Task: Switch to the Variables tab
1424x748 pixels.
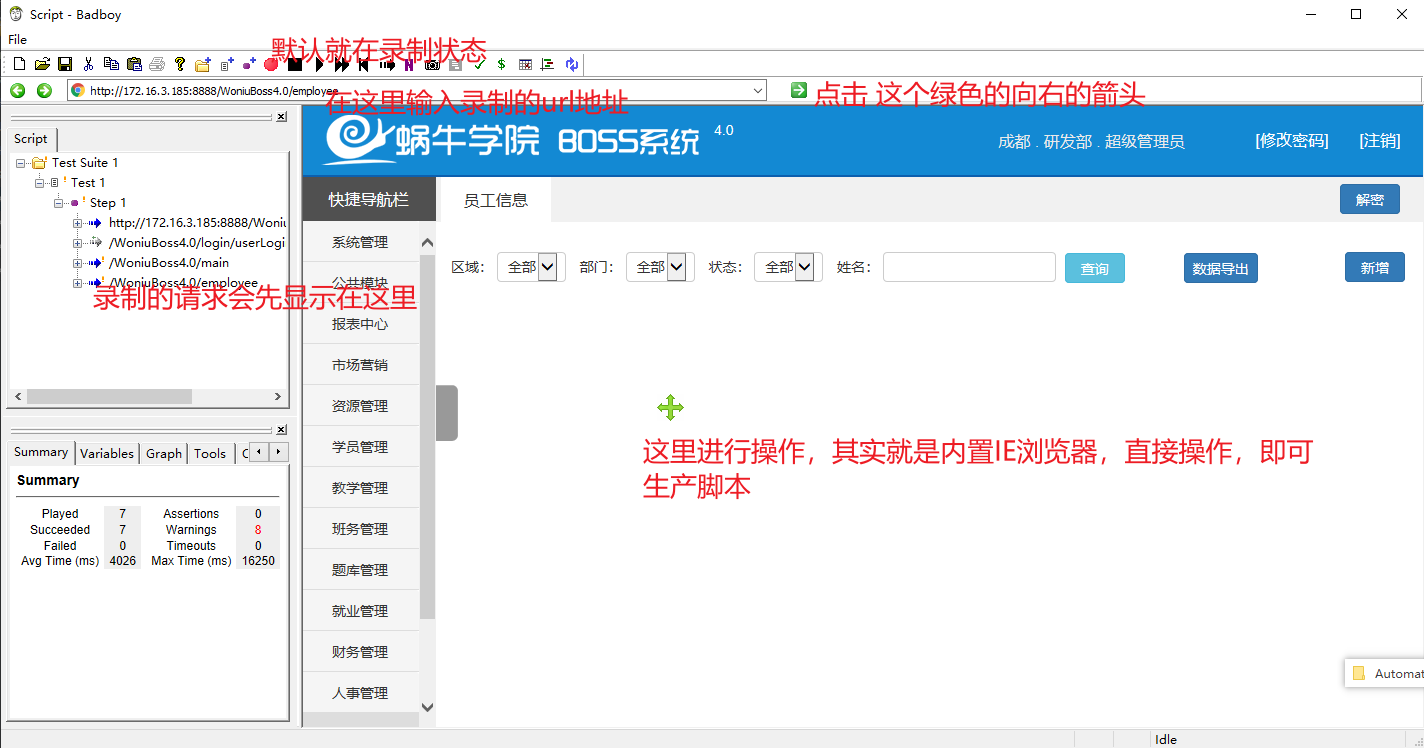Action: [107, 453]
